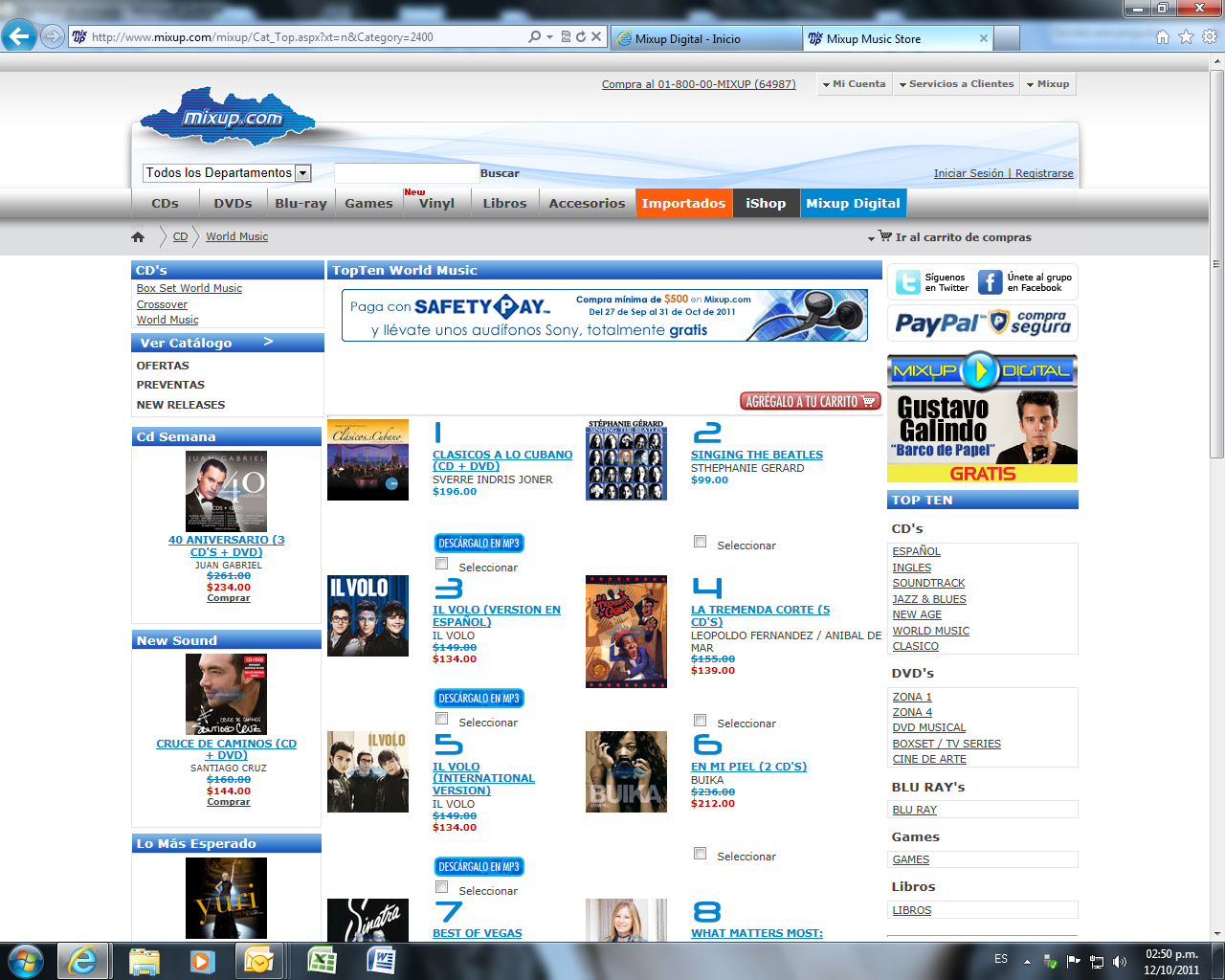Viewport: 1225px width, 980px height.
Task: Open Word from the taskbar
Action: click(380, 960)
